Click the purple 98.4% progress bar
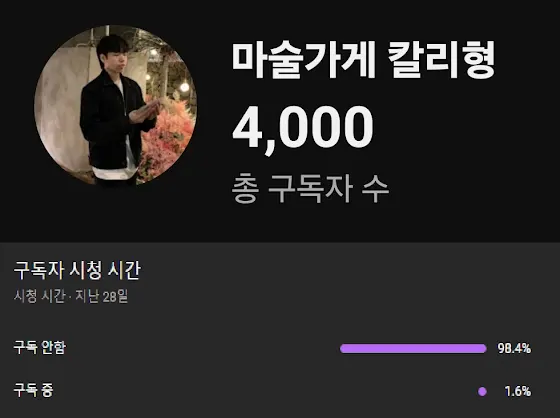The image size is (560, 418). tap(413, 349)
